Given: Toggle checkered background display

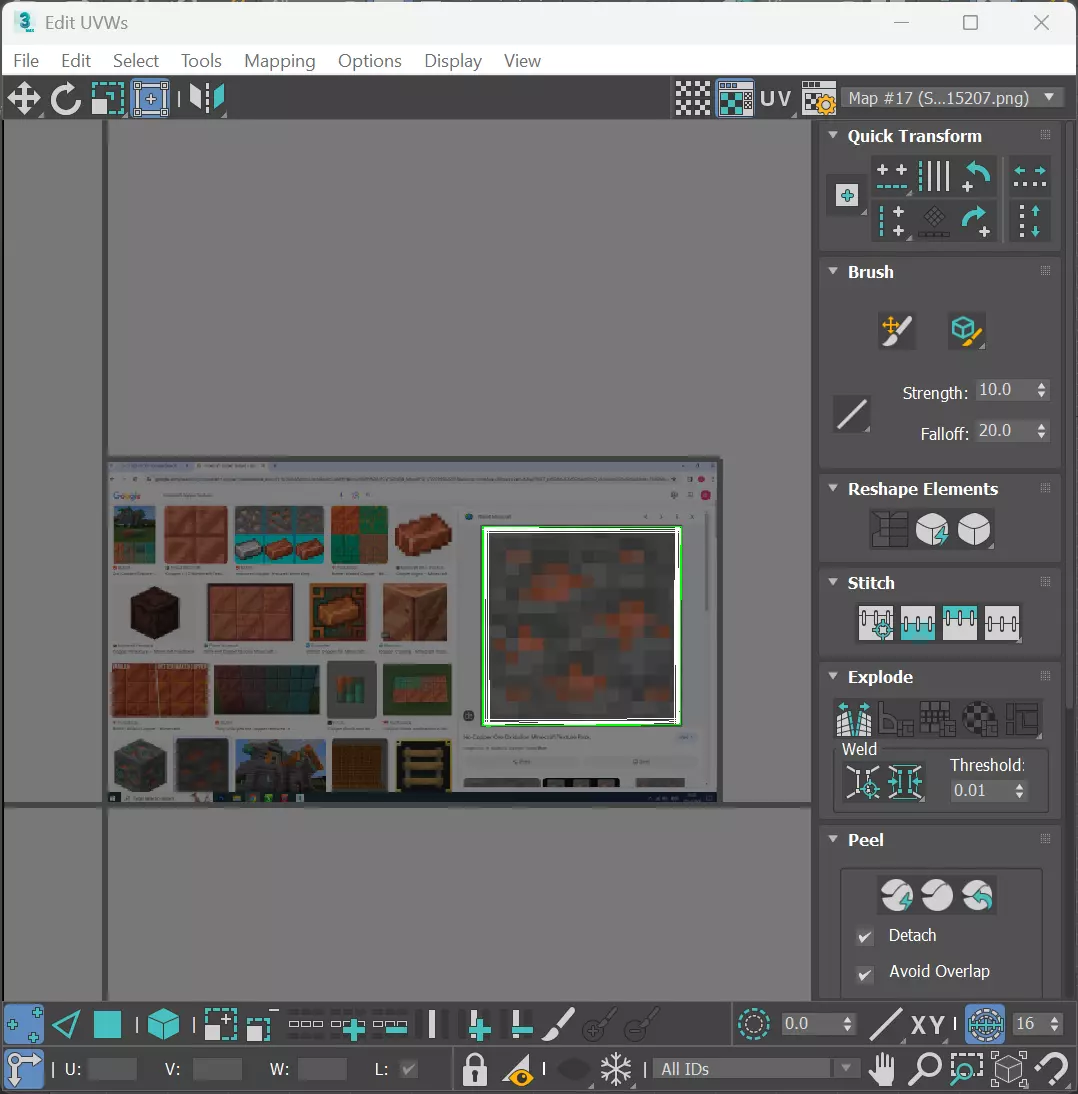Looking at the screenshot, I should click(693, 98).
